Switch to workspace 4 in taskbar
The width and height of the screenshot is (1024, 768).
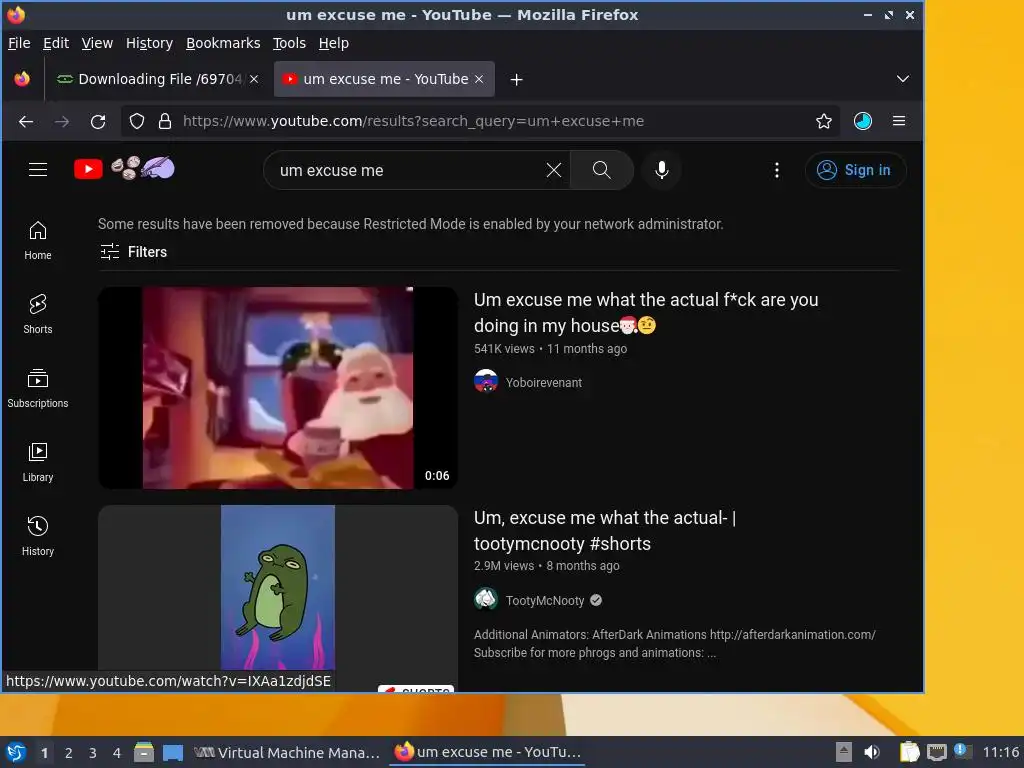click(117, 753)
